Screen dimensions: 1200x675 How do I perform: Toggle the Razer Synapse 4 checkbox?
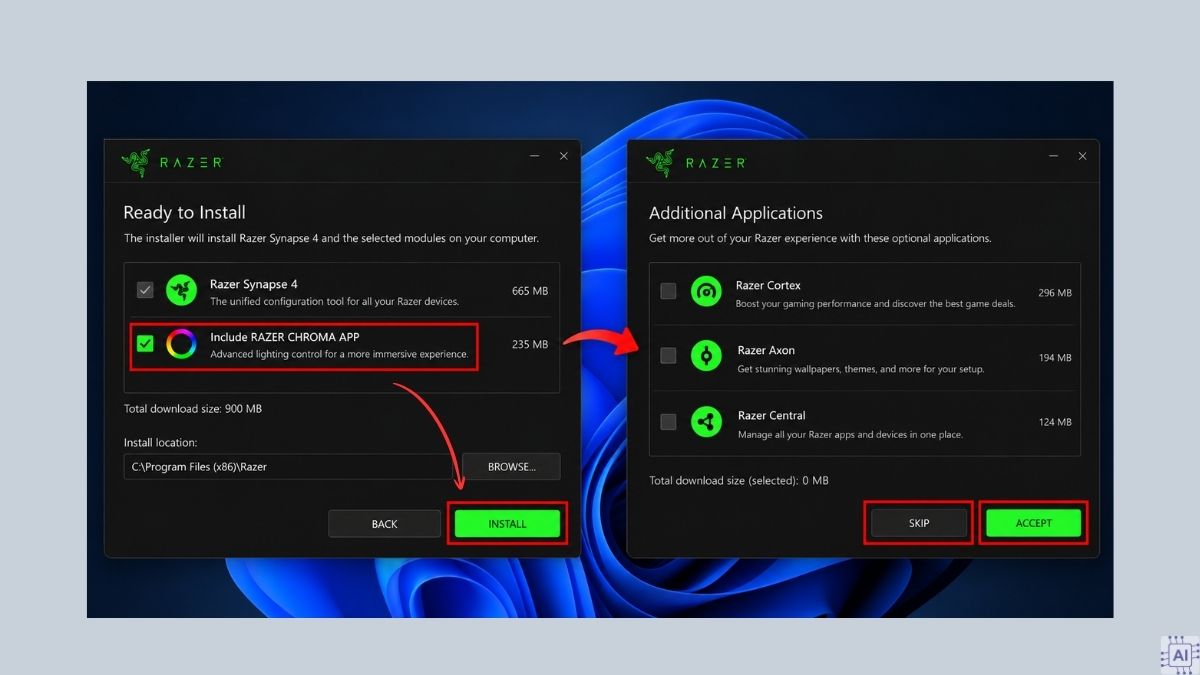pos(145,290)
